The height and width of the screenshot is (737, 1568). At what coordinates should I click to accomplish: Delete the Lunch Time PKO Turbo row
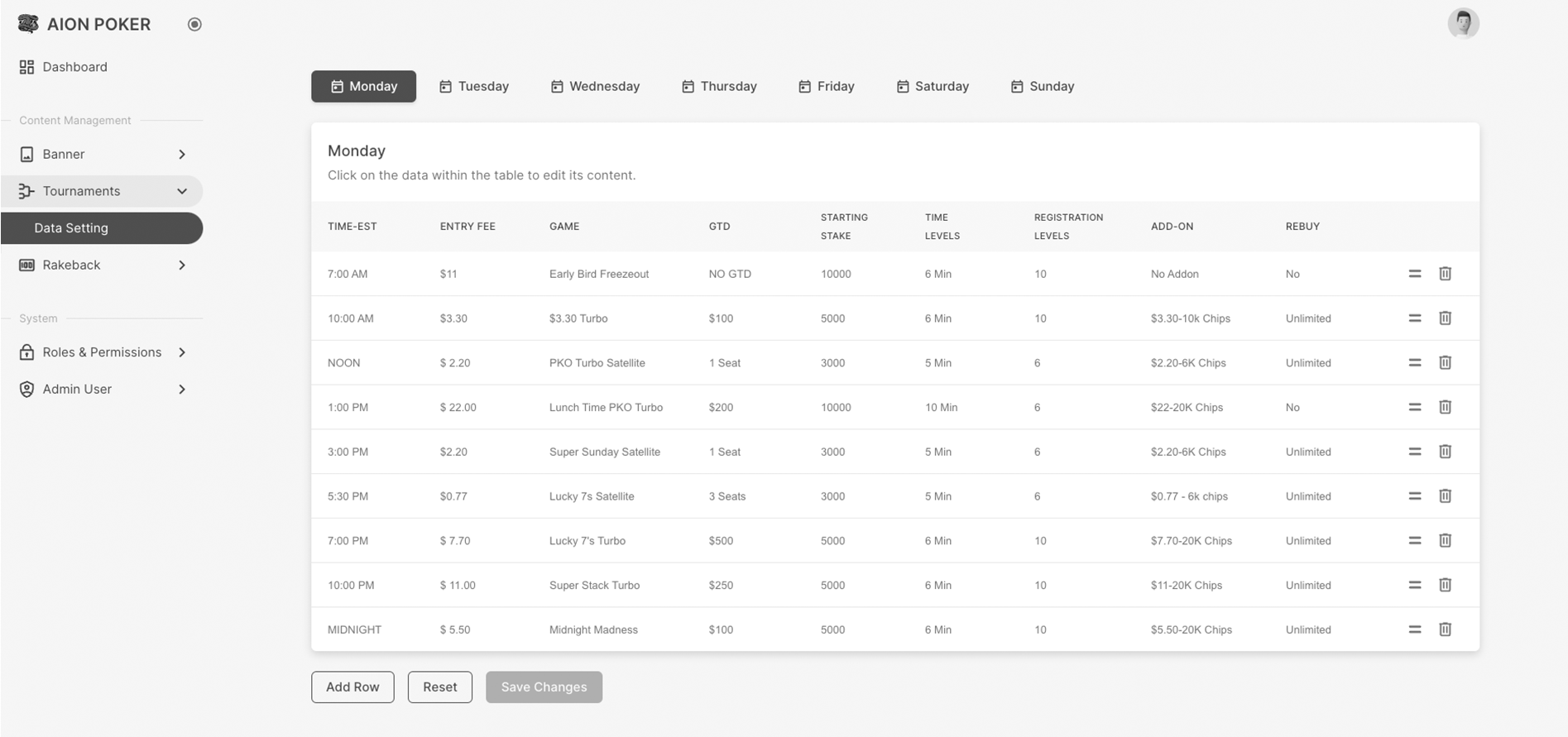[1445, 407]
